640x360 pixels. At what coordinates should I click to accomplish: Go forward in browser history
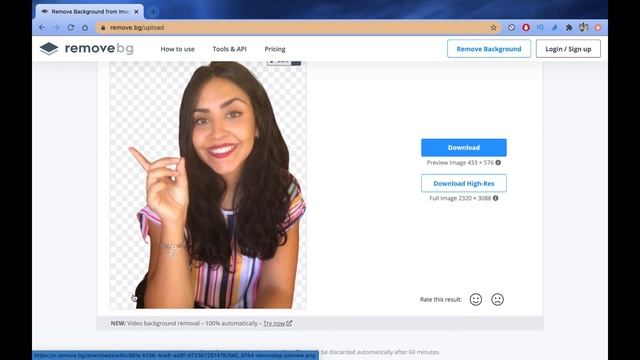56,27
